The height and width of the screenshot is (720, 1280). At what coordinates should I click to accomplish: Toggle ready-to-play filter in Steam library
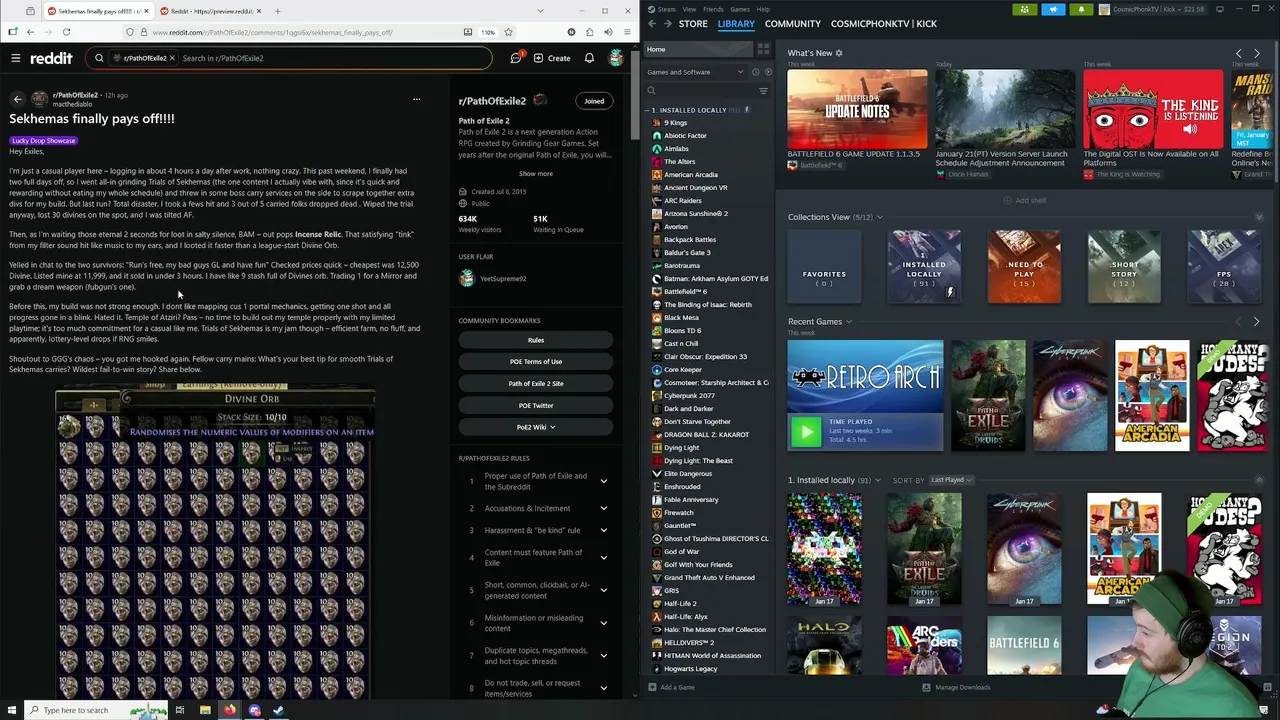768,72
